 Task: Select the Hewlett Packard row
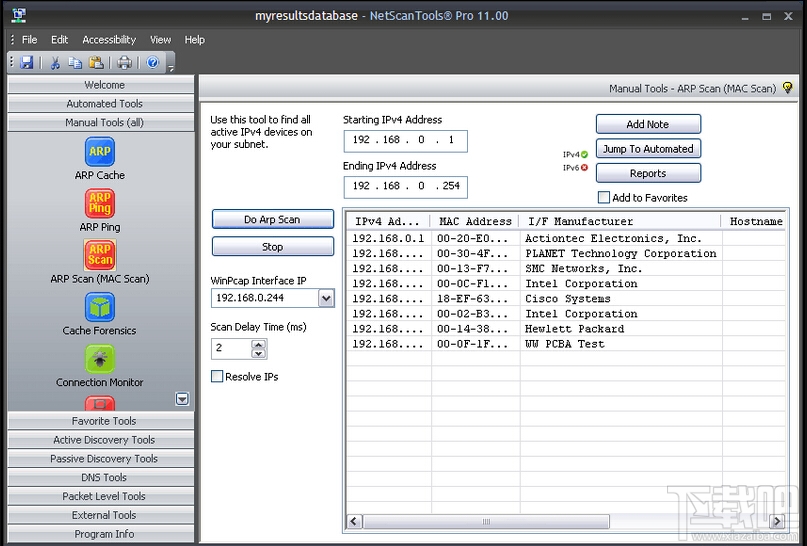coord(566,328)
